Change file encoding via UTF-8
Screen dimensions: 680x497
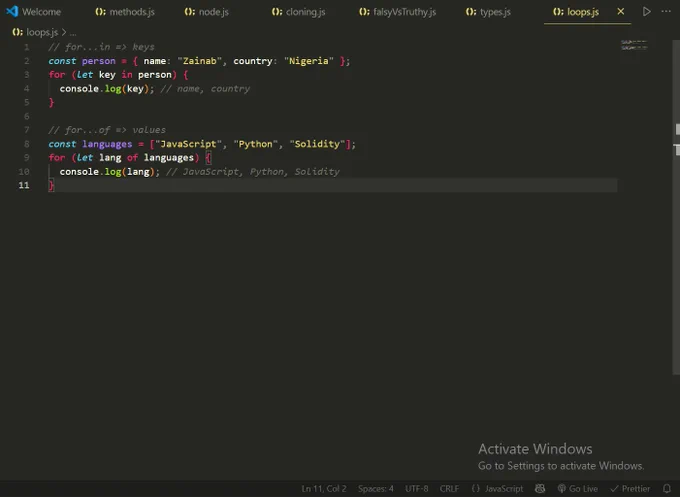tap(416, 489)
